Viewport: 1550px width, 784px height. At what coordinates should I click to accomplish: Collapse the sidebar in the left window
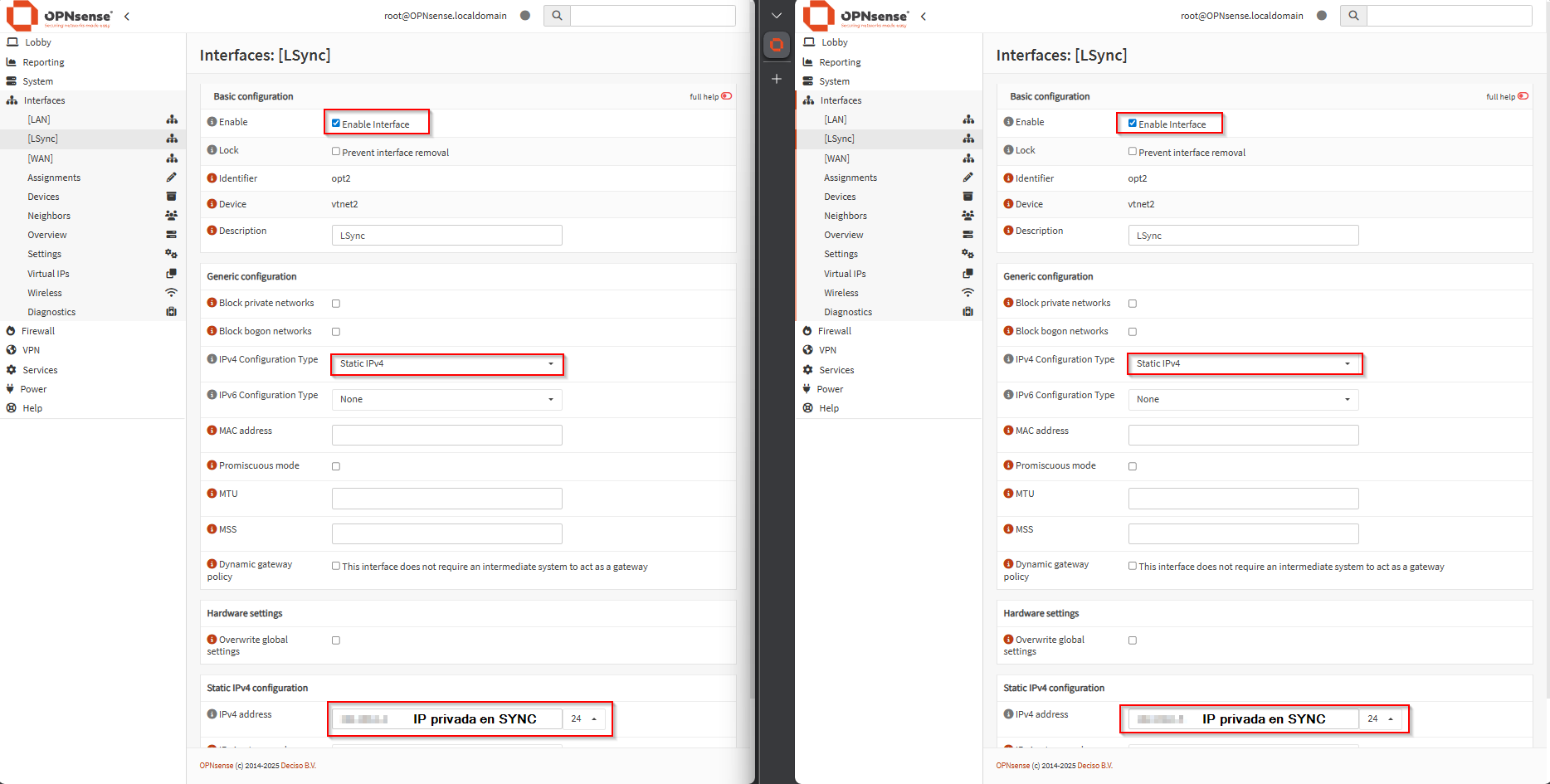(x=127, y=16)
